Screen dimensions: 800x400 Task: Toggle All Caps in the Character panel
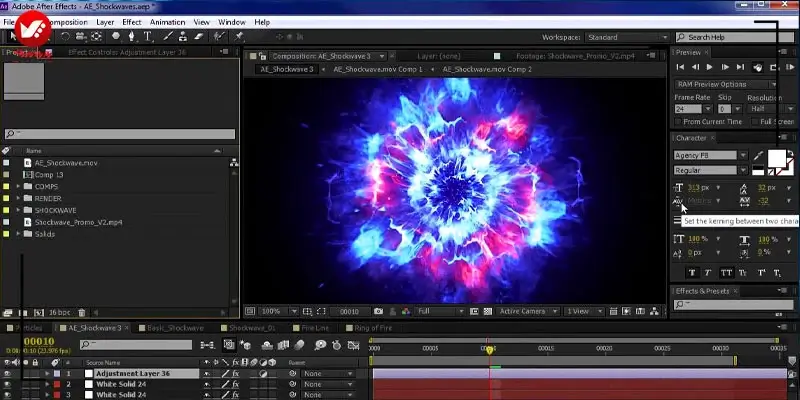pos(726,273)
